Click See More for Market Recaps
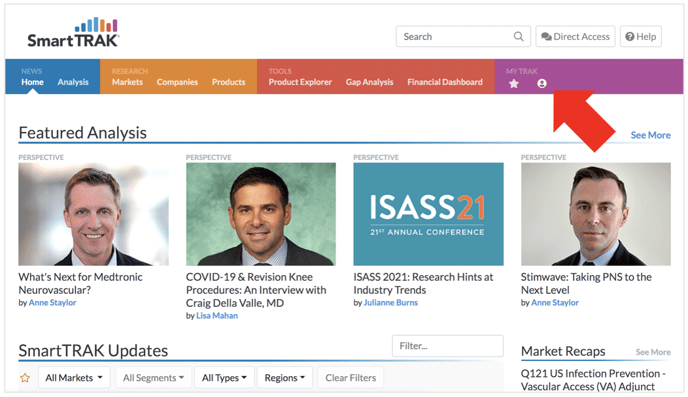The image size is (688, 397). pyautogui.click(x=653, y=352)
